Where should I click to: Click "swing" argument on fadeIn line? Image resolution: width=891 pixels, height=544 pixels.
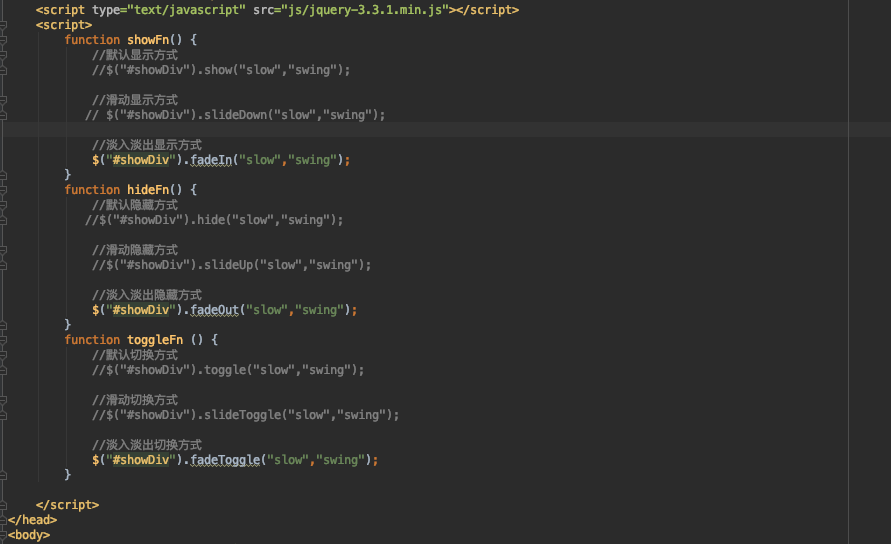(x=312, y=160)
